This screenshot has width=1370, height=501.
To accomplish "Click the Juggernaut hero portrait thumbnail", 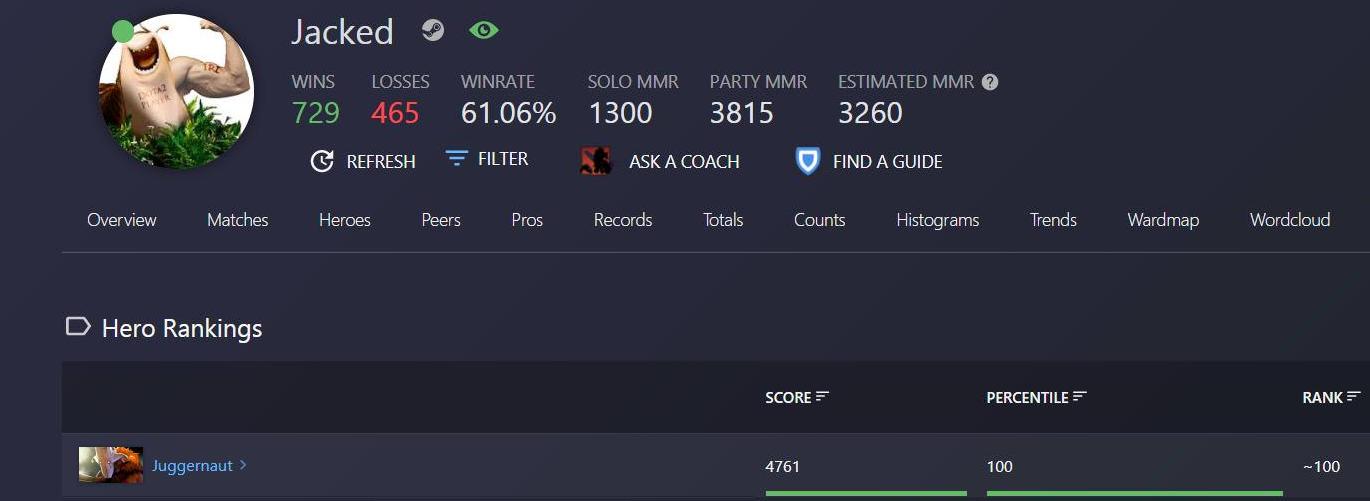I will pos(111,465).
